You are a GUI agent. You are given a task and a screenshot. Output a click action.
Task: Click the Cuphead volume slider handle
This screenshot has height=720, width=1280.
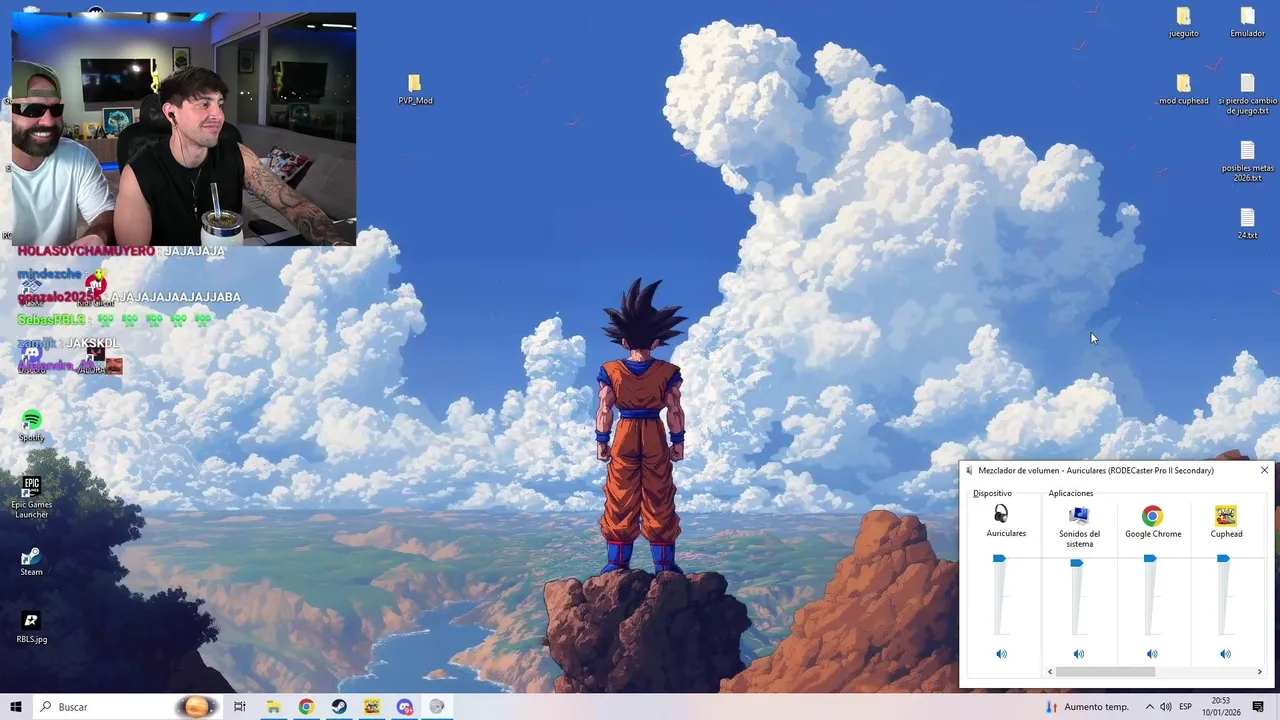tap(1223, 559)
